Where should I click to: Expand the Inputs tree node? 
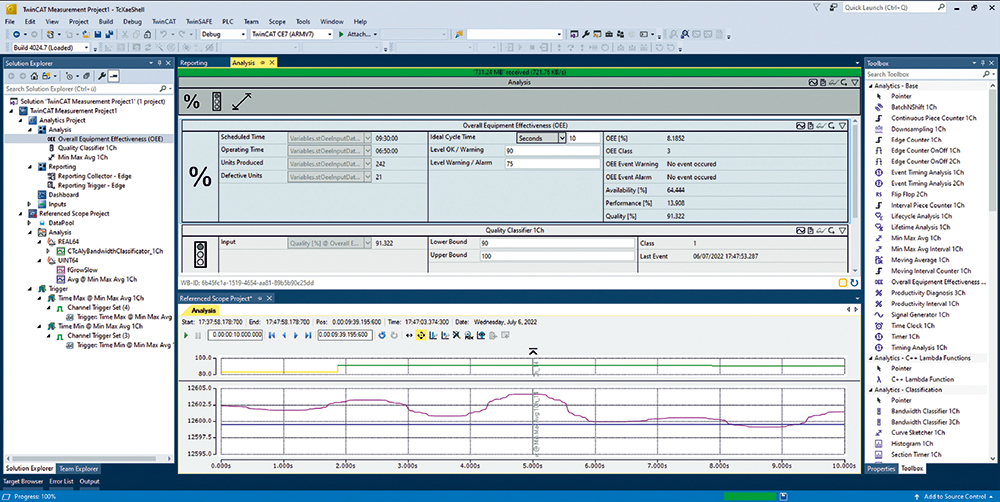pos(29,204)
